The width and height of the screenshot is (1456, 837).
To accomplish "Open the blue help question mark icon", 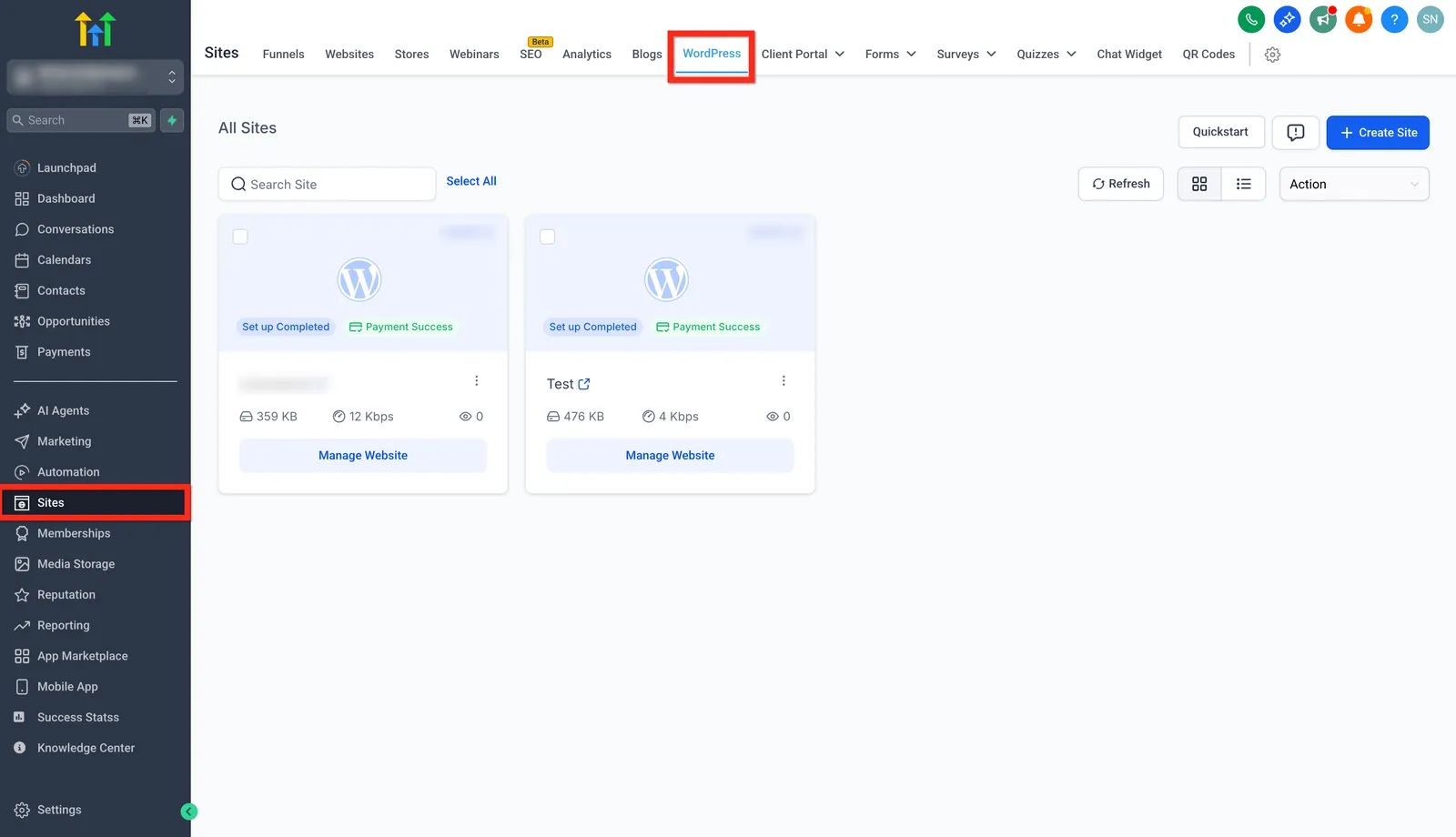I will 1394,19.
